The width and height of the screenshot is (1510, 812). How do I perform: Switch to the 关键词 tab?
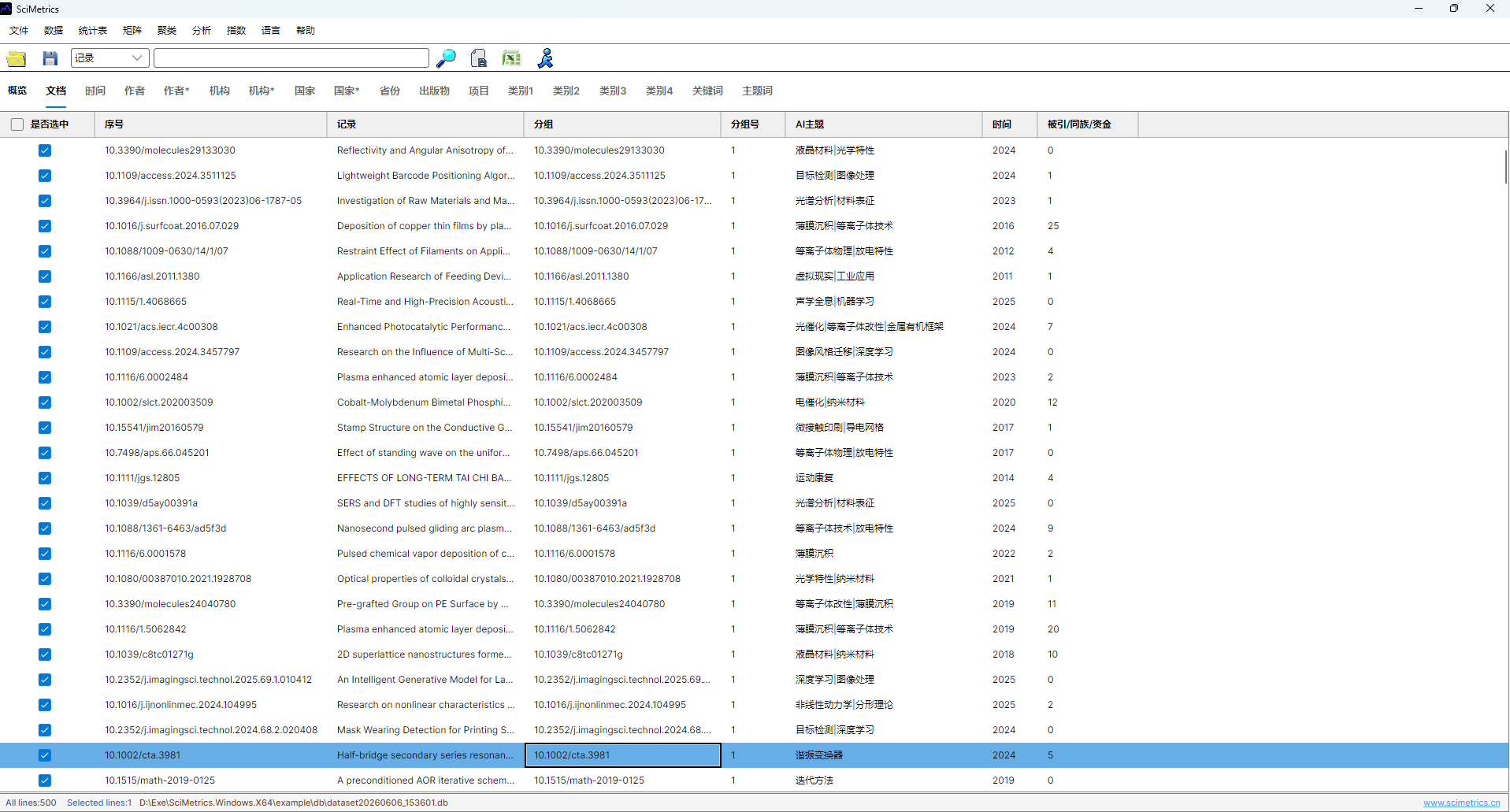pos(707,91)
